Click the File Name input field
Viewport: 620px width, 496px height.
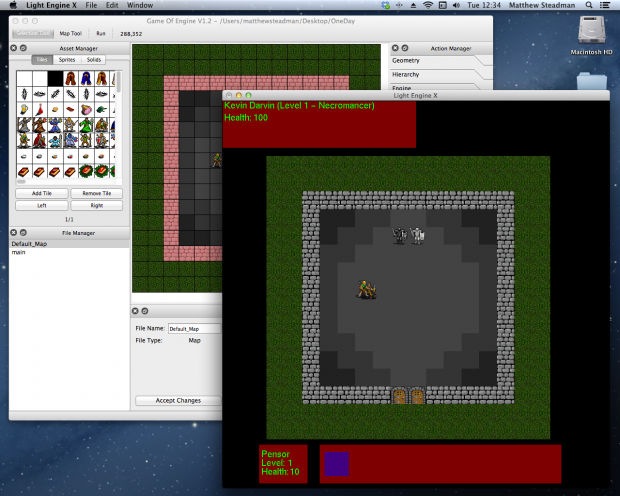[x=195, y=329]
